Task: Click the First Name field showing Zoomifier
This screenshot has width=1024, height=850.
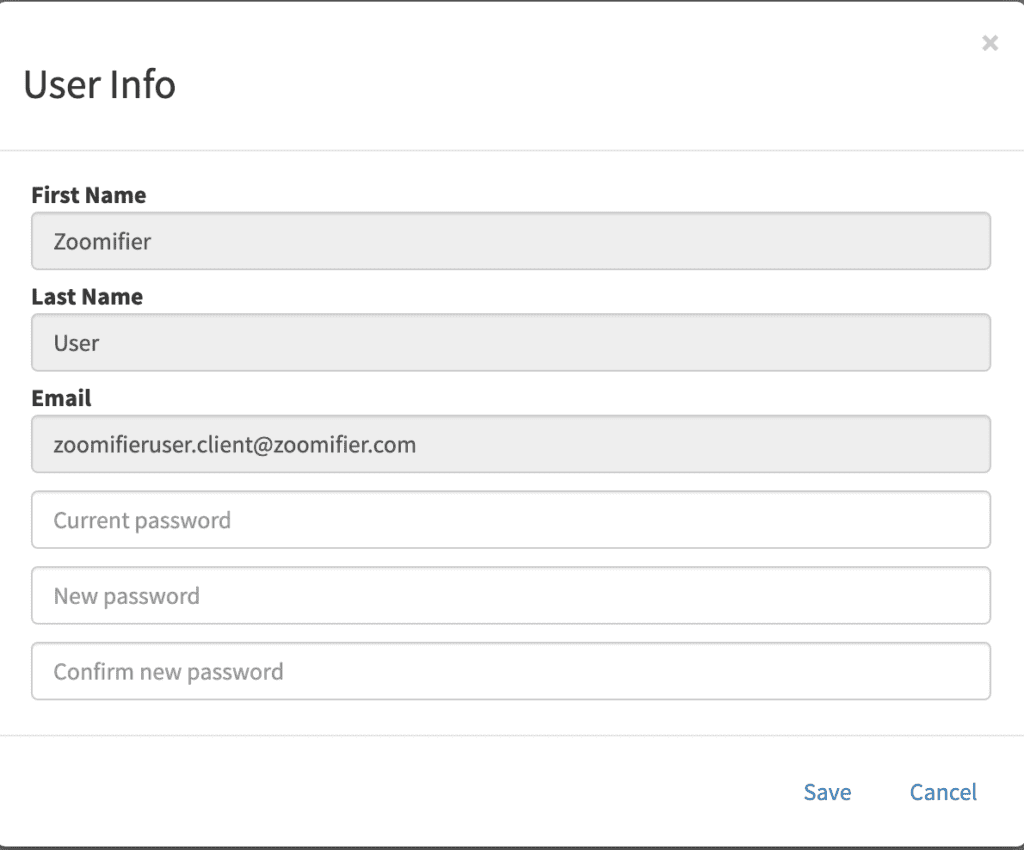Action: pos(511,241)
